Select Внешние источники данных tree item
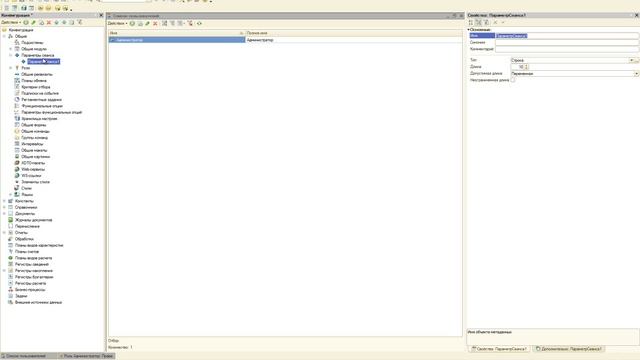 (x=38, y=302)
